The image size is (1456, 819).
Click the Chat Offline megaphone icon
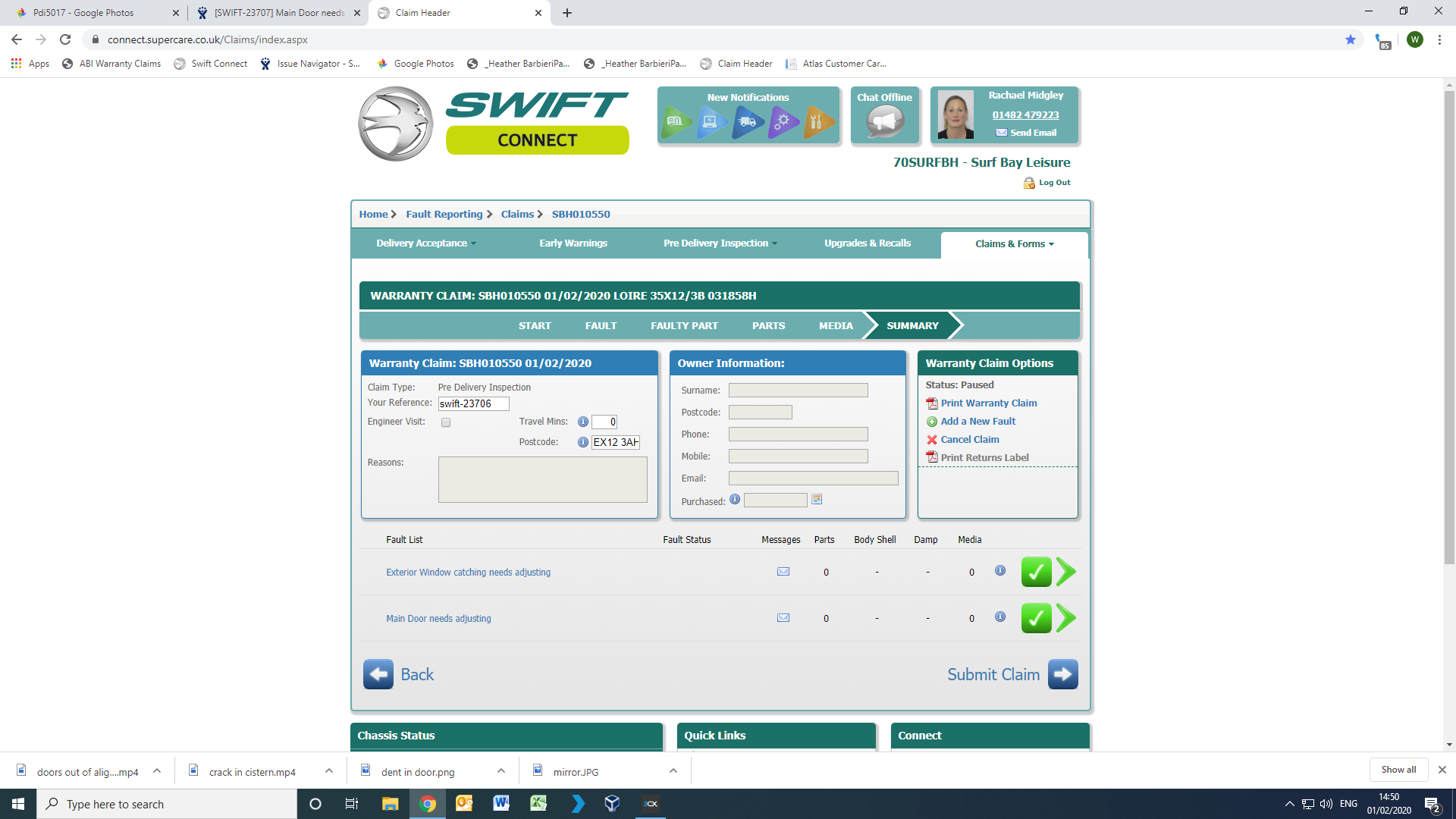point(884,121)
